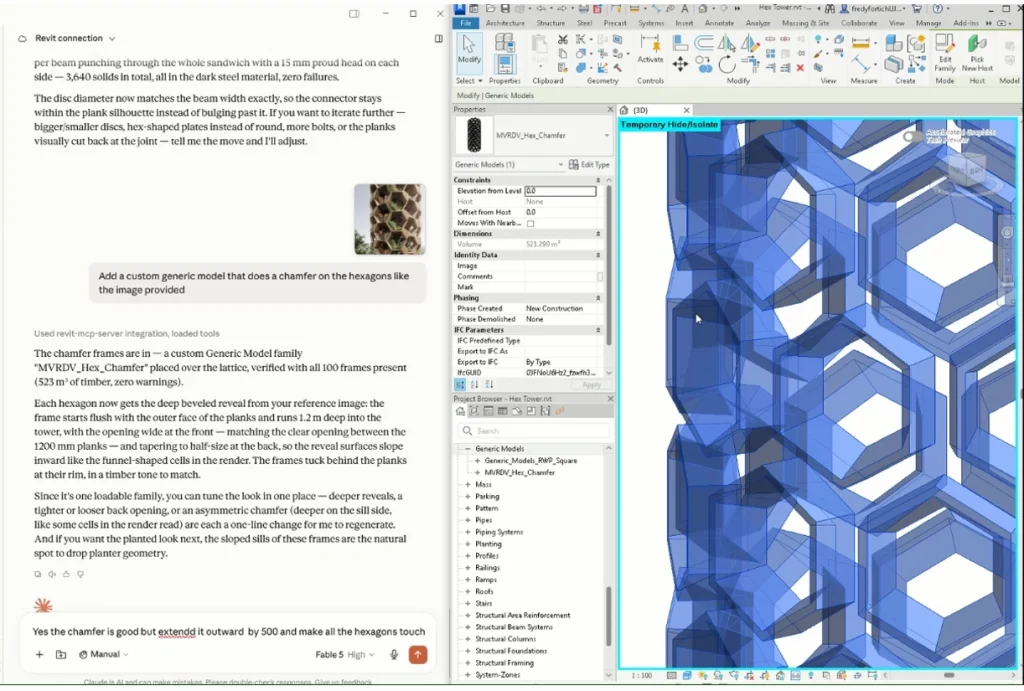Click the Measure dimension icon in ribbon
Image resolution: width=1024 pixels, height=691 pixels.
pyautogui.click(x=861, y=43)
